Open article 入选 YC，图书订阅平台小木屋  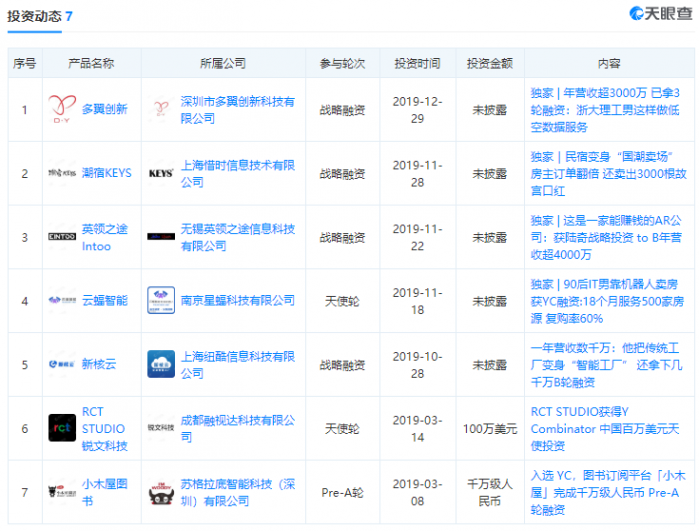pyautogui.click(x=608, y=492)
